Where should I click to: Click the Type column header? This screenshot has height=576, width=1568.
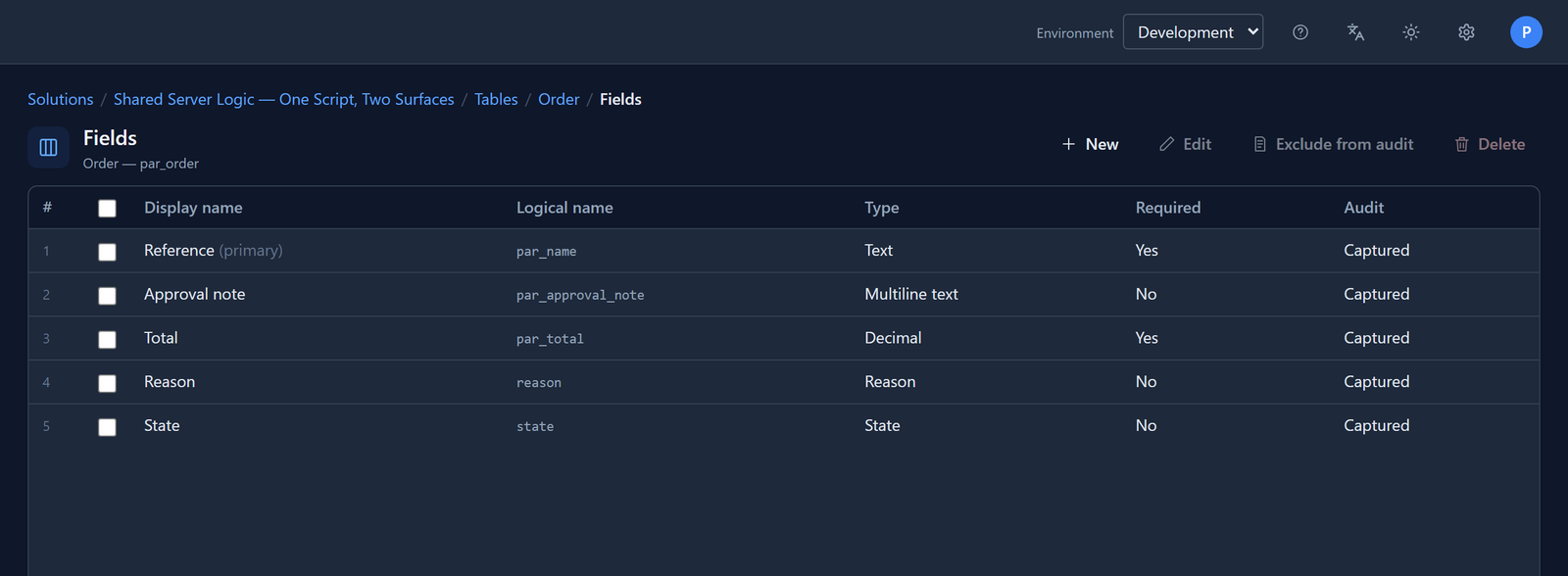[x=882, y=208]
